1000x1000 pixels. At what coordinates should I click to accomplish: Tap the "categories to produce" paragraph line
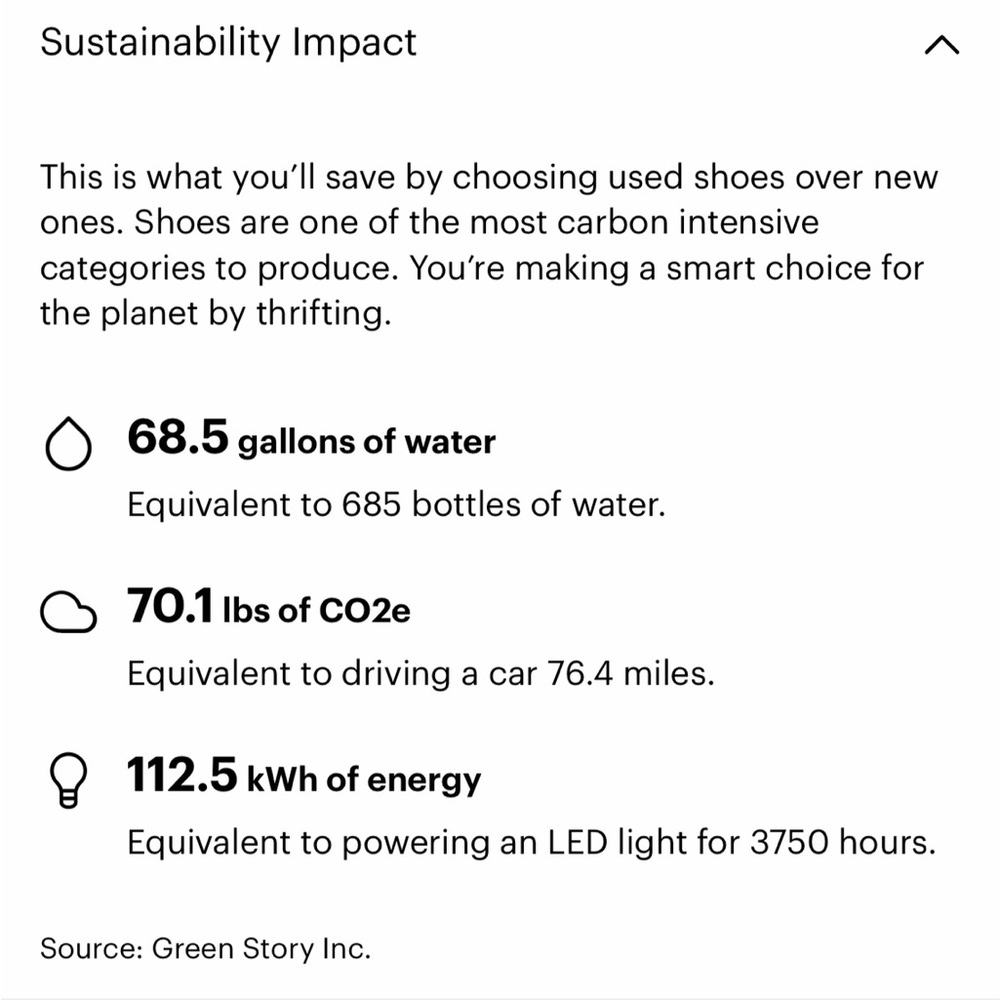click(481, 268)
